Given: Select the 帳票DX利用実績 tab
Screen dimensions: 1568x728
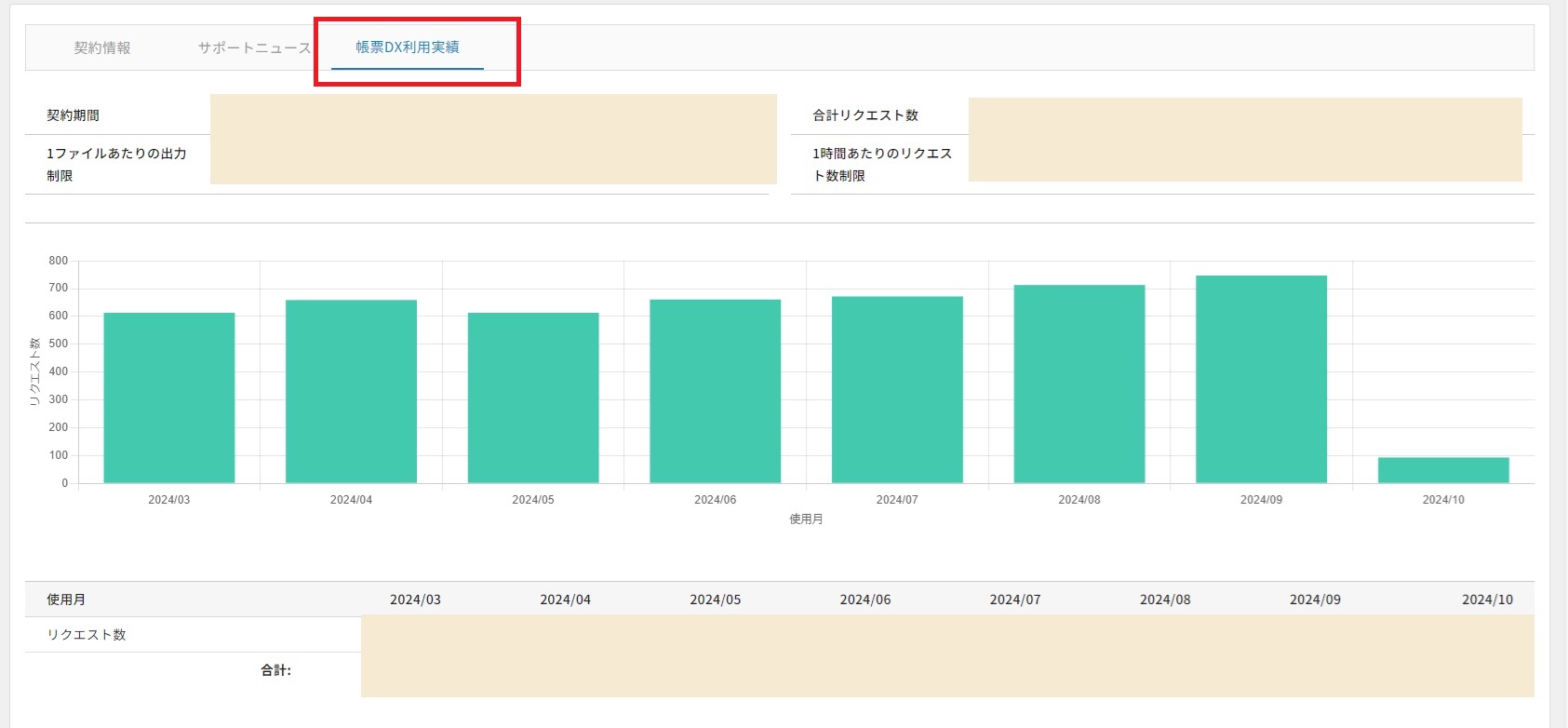Looking at the screenshot, I should tap(408, 47).
